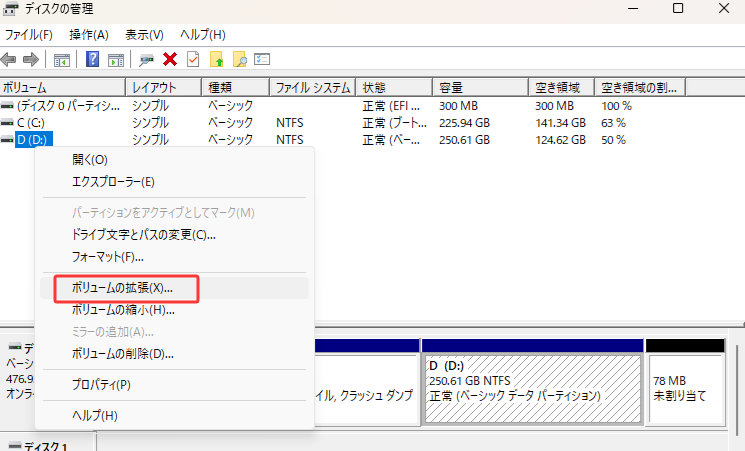Open the 操作(A) menu

point(88,35)
